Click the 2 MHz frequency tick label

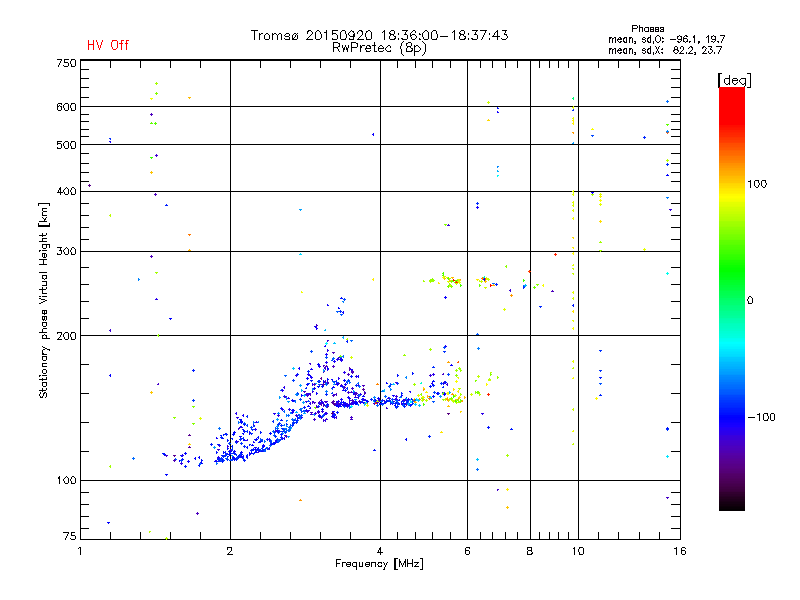[x=230, y=551]
